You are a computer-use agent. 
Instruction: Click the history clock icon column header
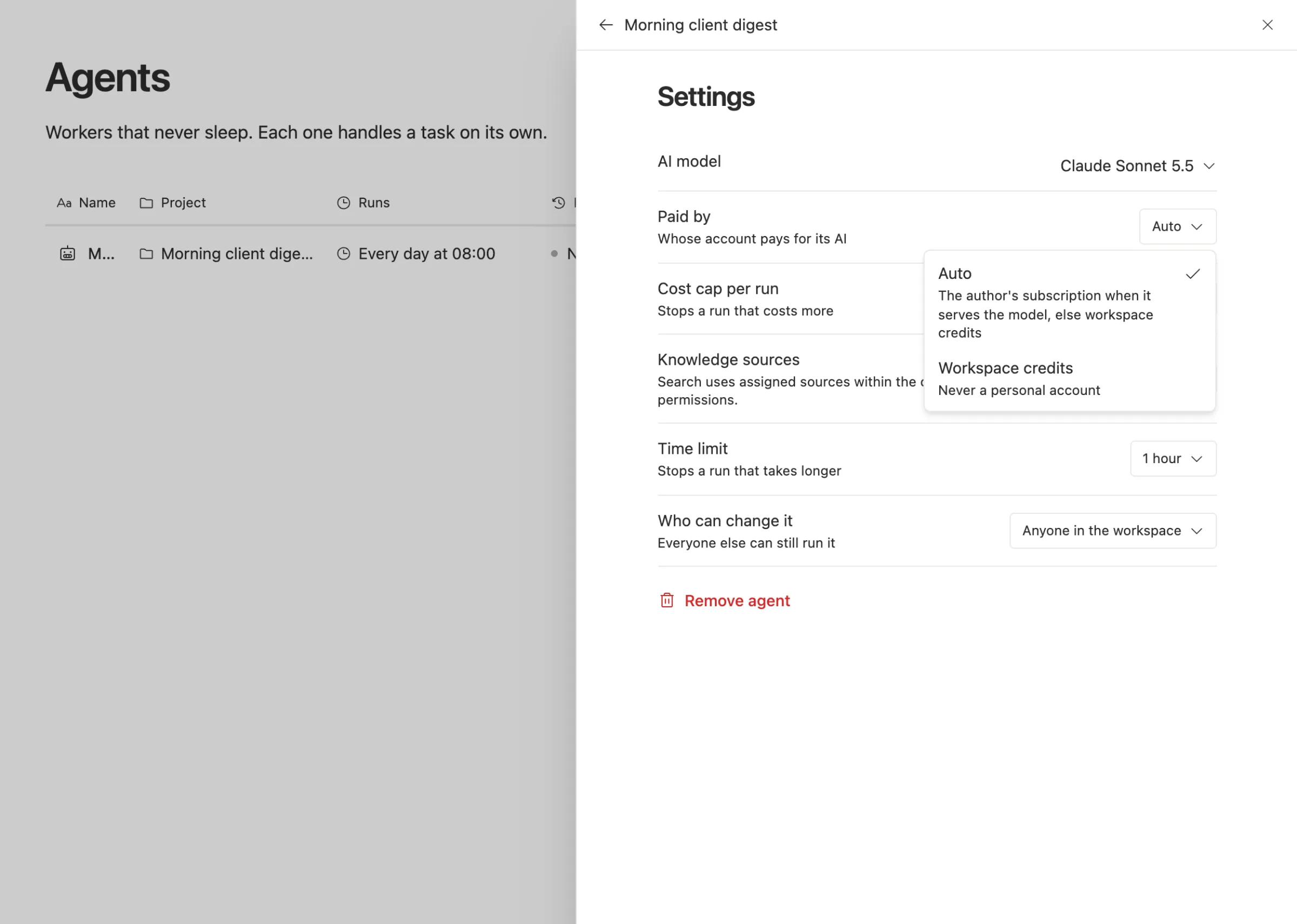[x=559, y=203]
